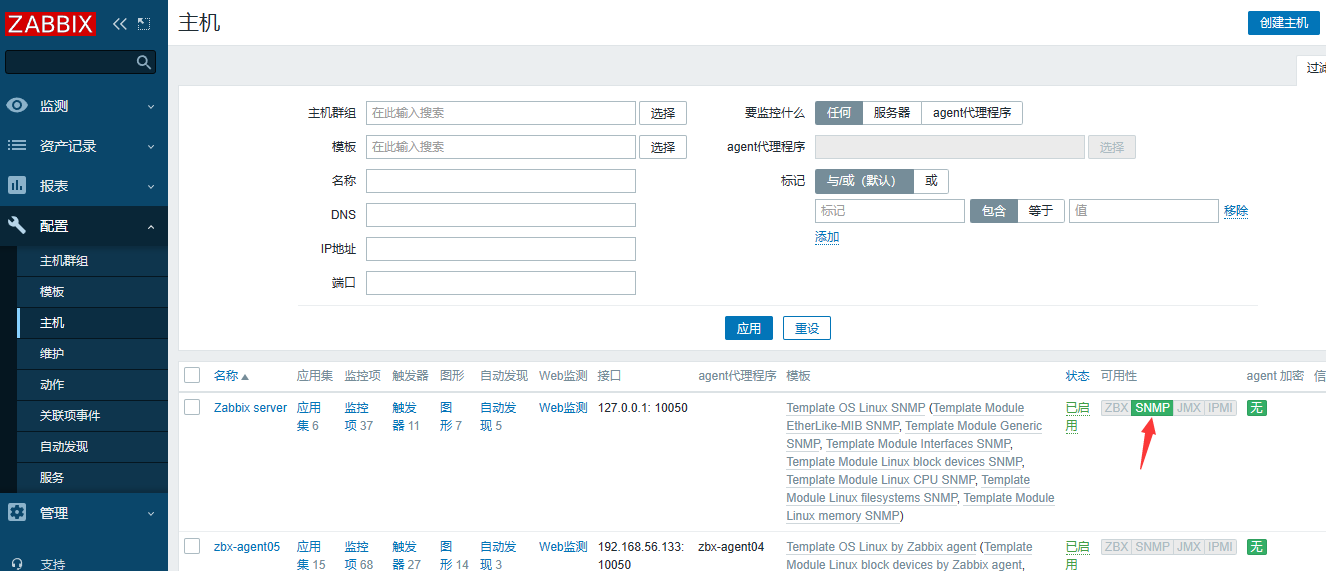Click encryption 无 badge for Zabbix server
This screenshot has width=1326, height=571.
pyautogui.click(x=1257, y=408)
